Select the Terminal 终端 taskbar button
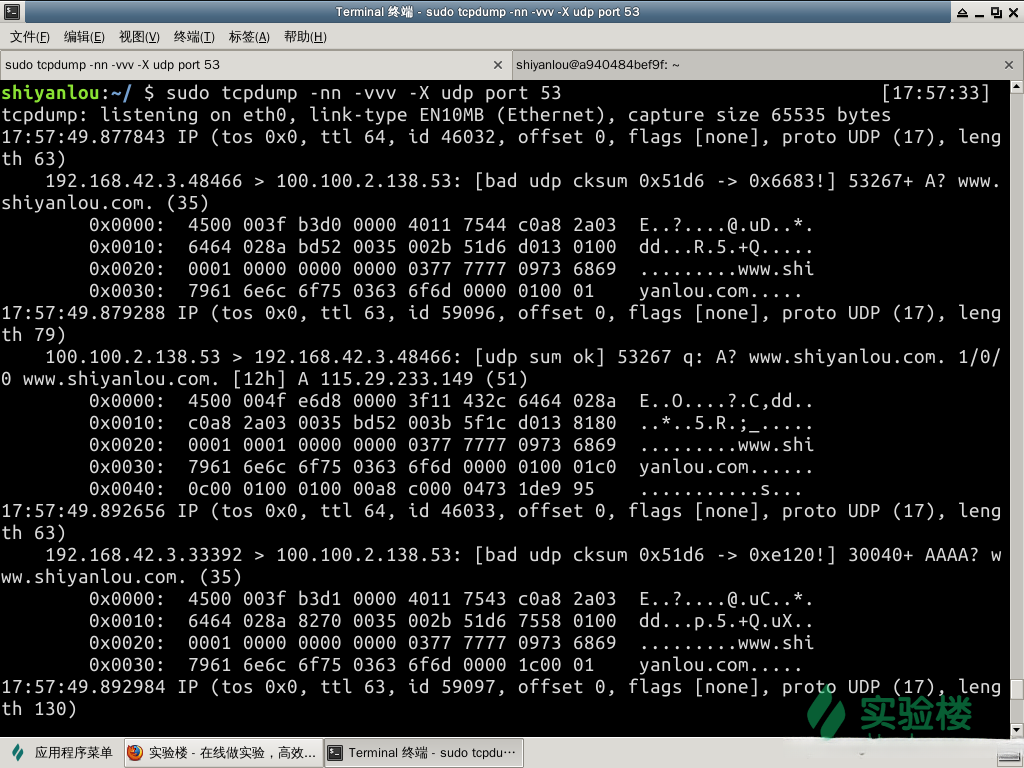The image size is (1024, 768). [423, 753]
